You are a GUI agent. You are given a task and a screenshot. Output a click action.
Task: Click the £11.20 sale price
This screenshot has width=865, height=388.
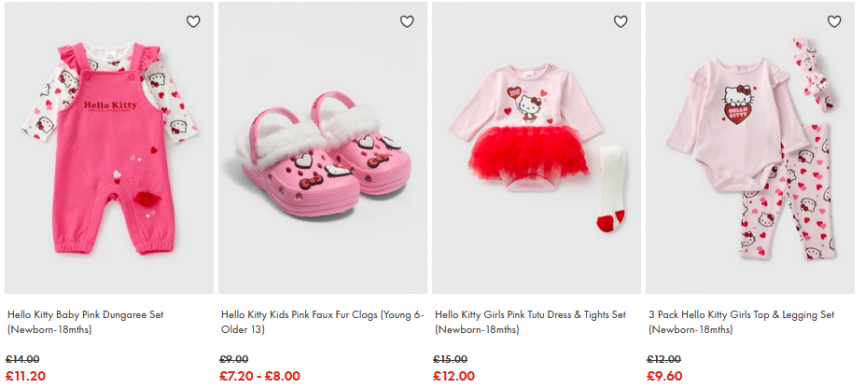(25, 376)
